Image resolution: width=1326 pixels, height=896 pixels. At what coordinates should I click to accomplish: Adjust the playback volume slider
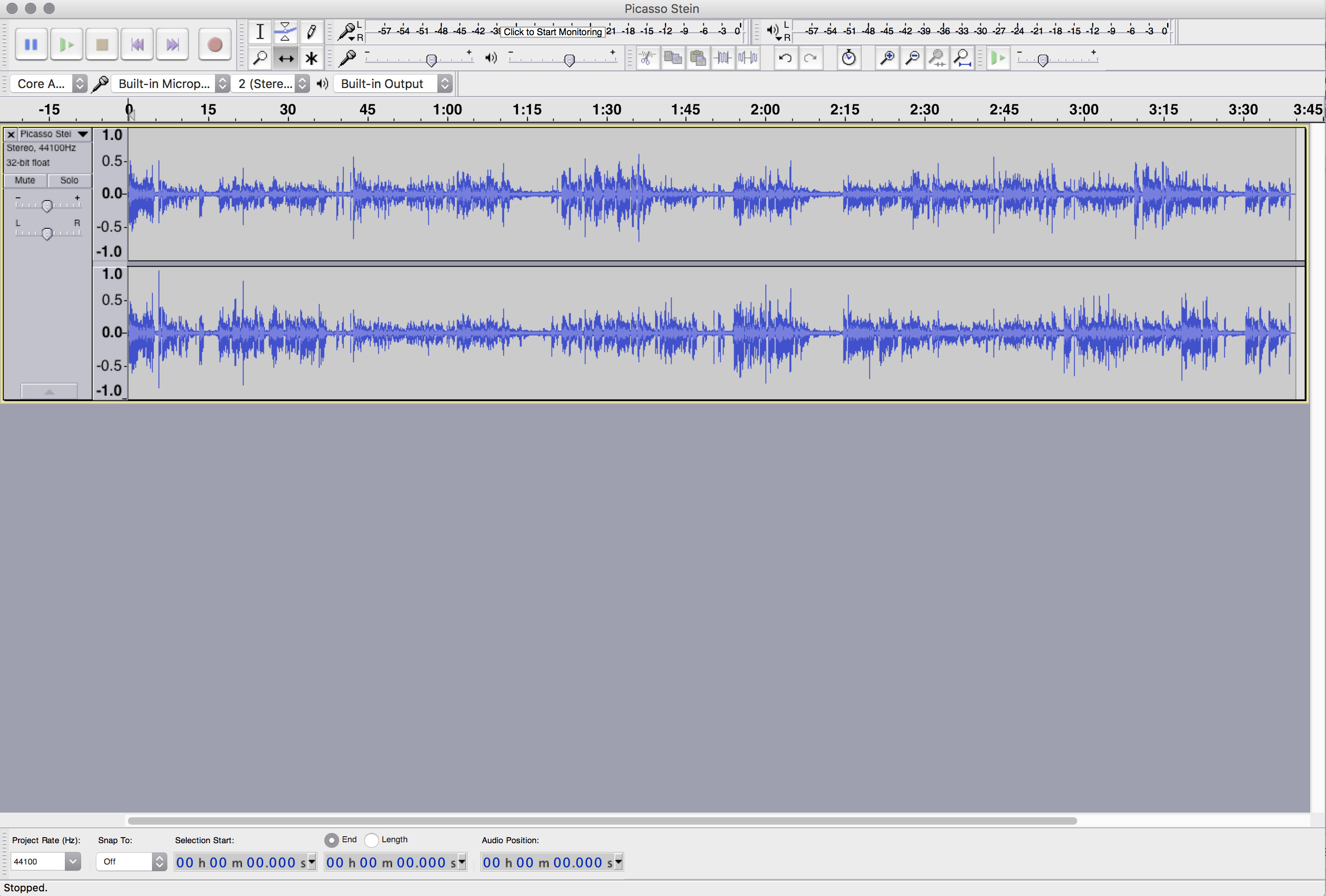click(x=569, y=60)
